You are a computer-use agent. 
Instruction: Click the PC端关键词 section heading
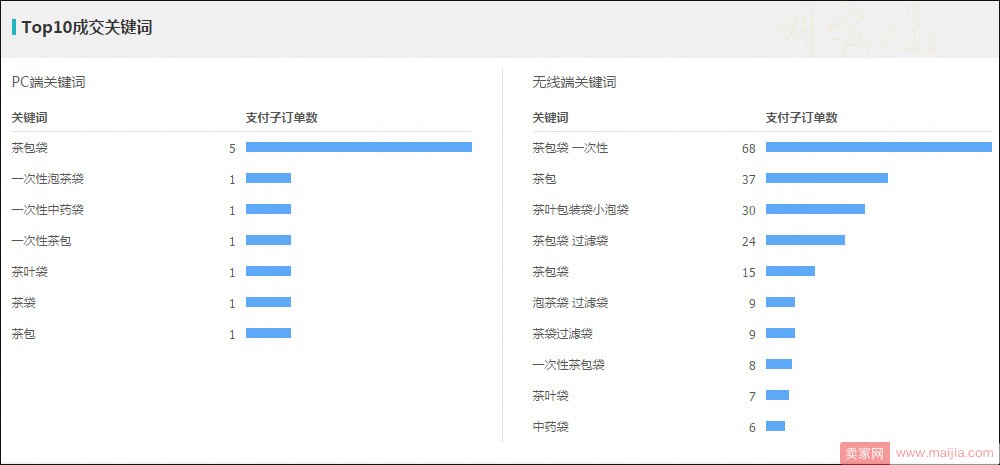48,82
